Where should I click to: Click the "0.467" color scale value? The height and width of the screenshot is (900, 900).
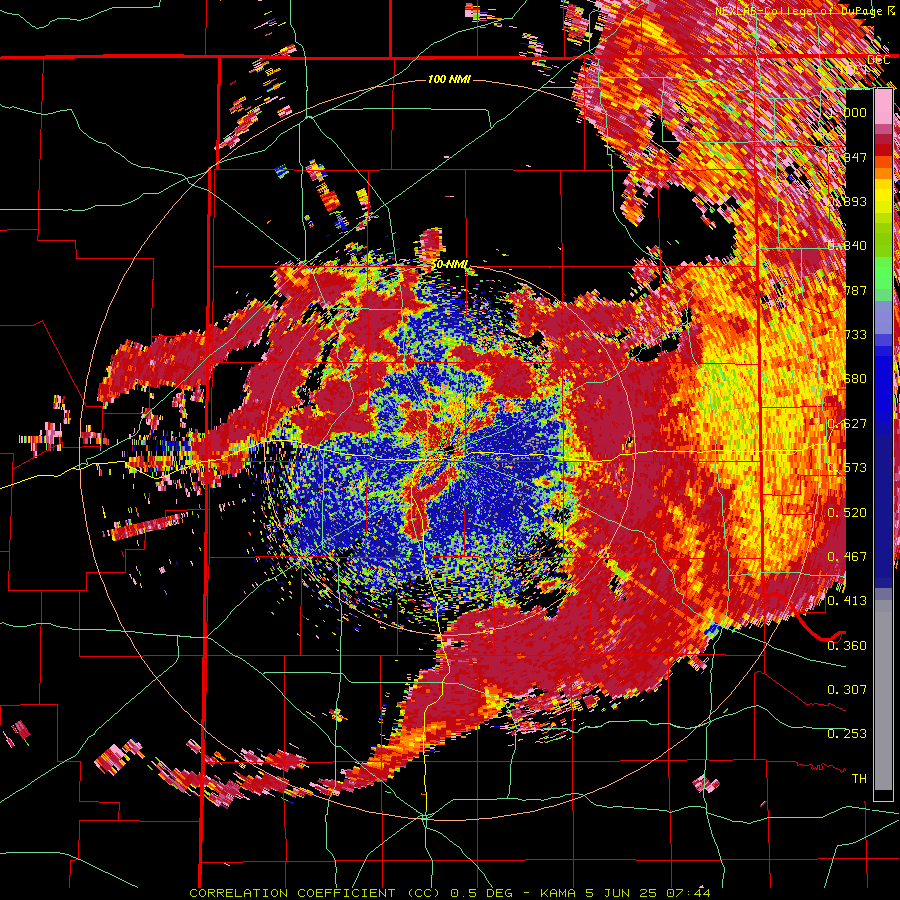(x=847, y=556)
